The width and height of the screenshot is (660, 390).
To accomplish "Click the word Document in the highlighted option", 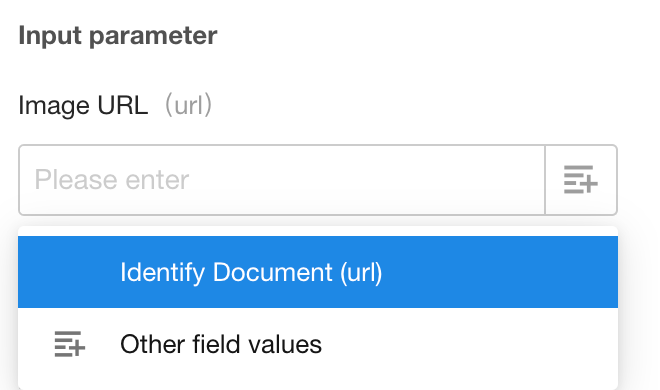I will (272, 272).
